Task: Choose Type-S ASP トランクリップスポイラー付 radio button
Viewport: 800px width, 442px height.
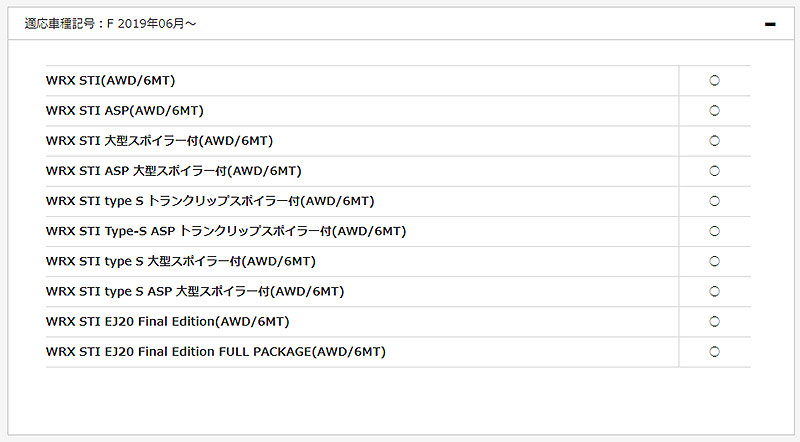Action: click(x=714, y=231)
